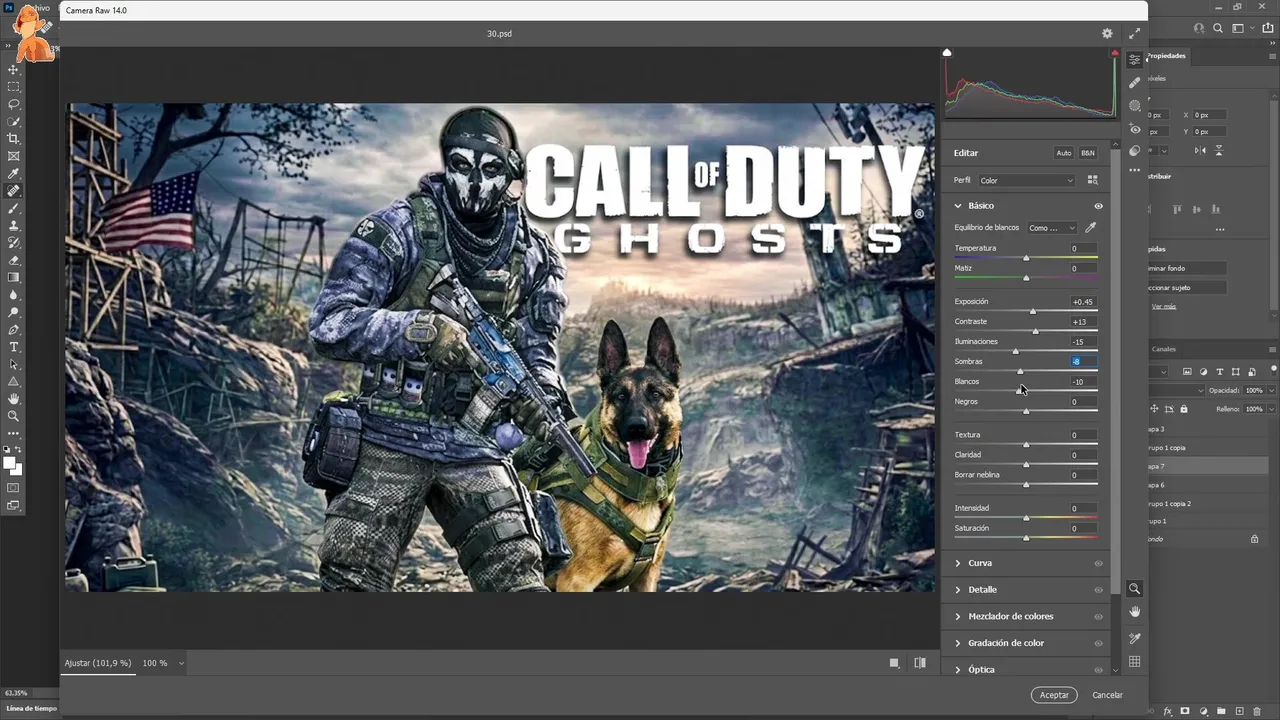Screen dimensions: 1280x720
Task: Click the Cancelar button
Action: pos(1107,694)
